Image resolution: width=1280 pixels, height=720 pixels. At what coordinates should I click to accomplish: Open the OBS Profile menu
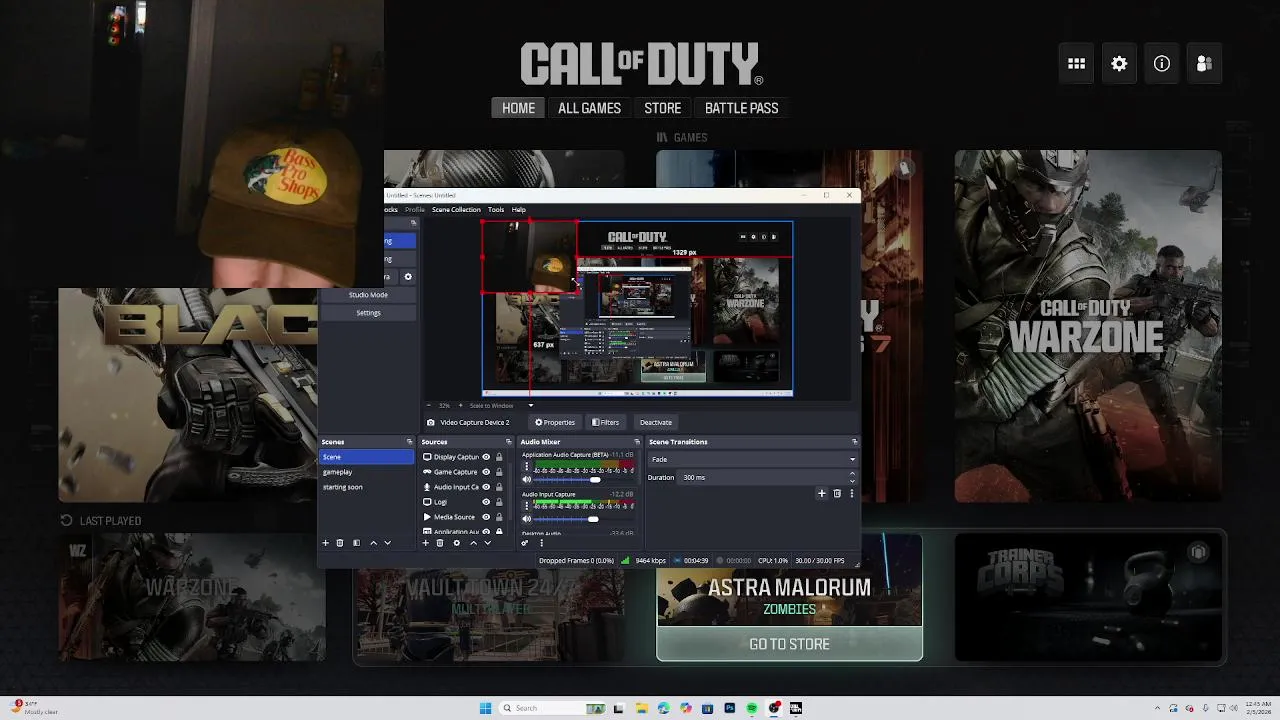[415, 210]
